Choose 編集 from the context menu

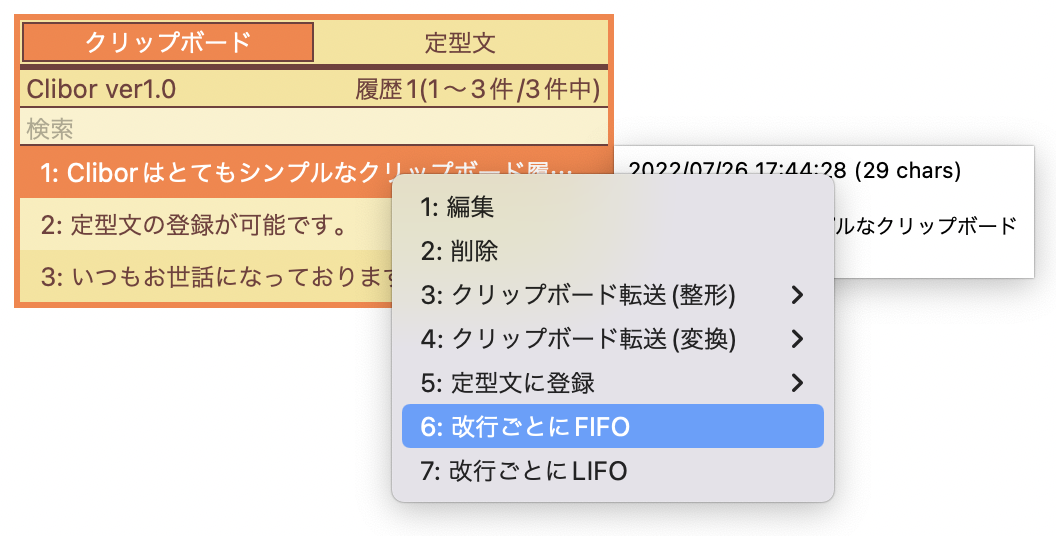(x=613, y=207)
